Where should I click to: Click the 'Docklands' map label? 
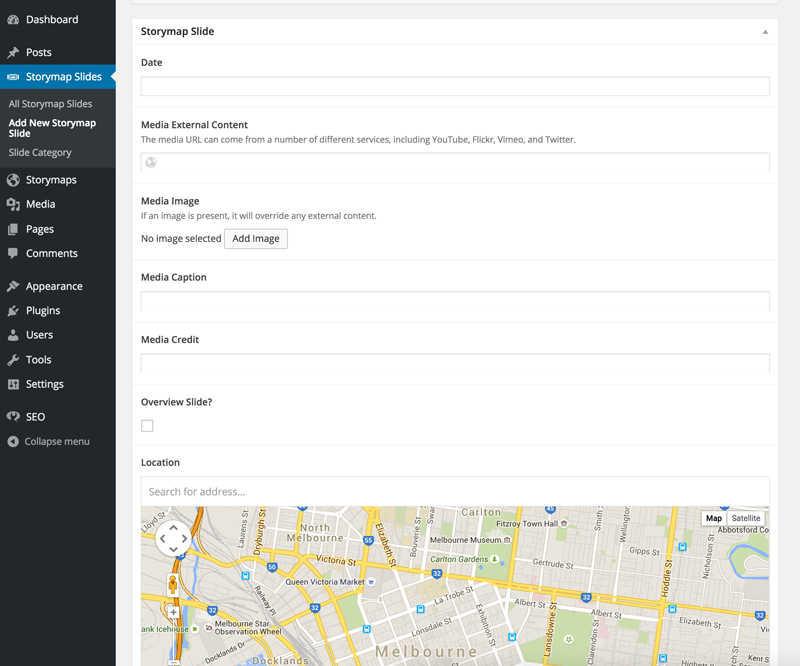tap(281, 661)
